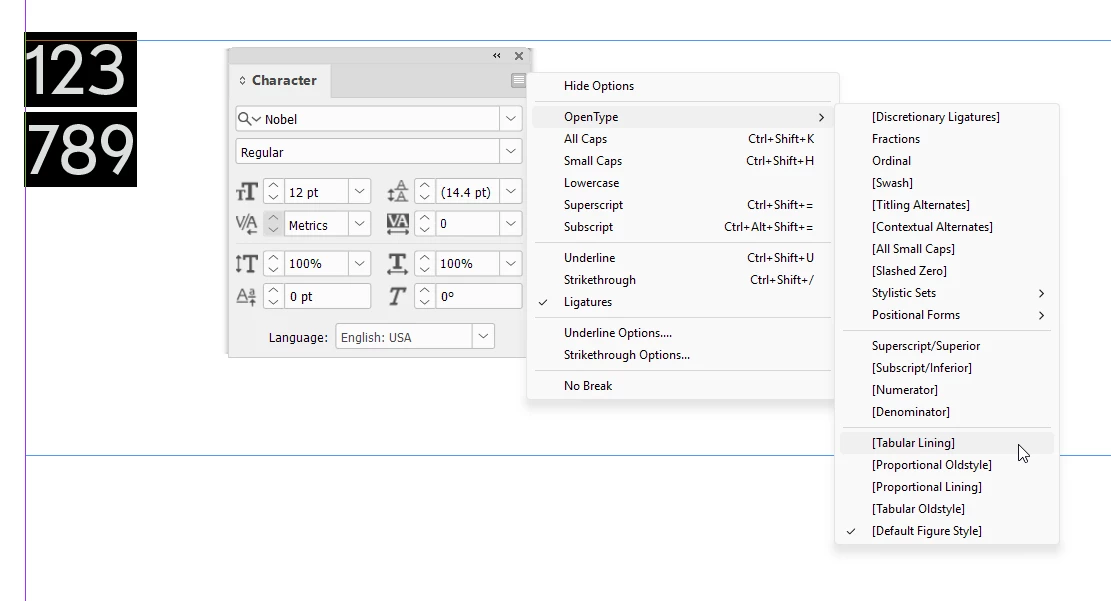Open Underline Options...
The width and height of the screenshot is (1111, 601).
(682, 333)
